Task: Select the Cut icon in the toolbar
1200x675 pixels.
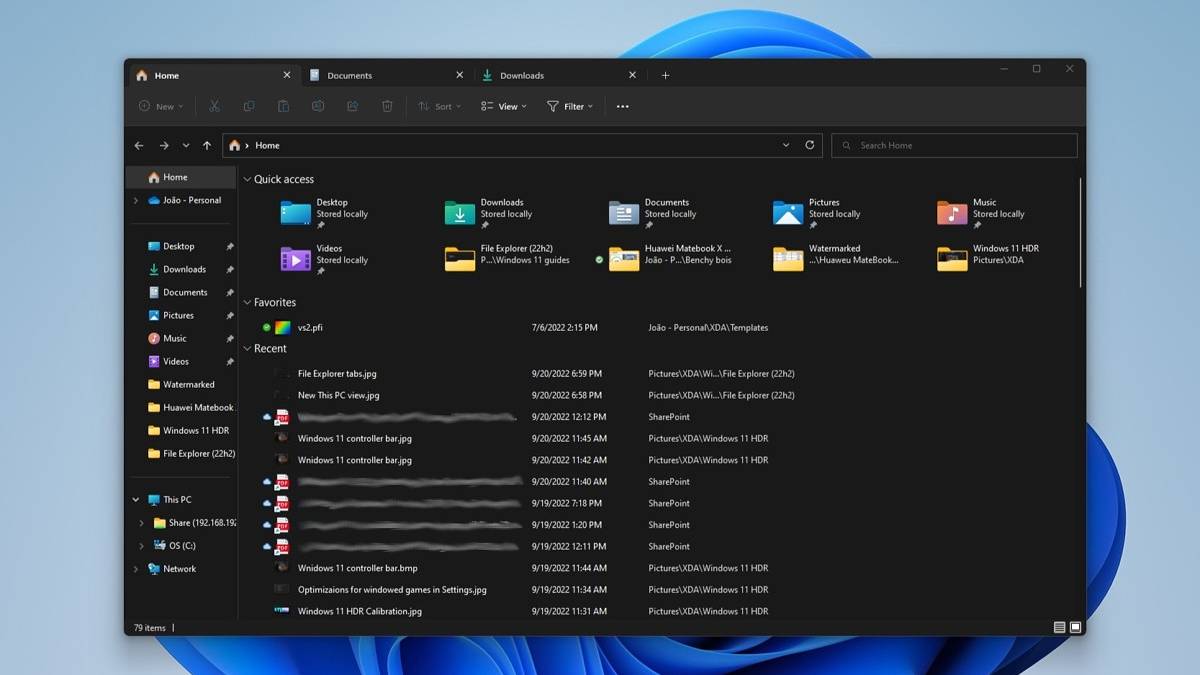Action: [x=213, y=105]
